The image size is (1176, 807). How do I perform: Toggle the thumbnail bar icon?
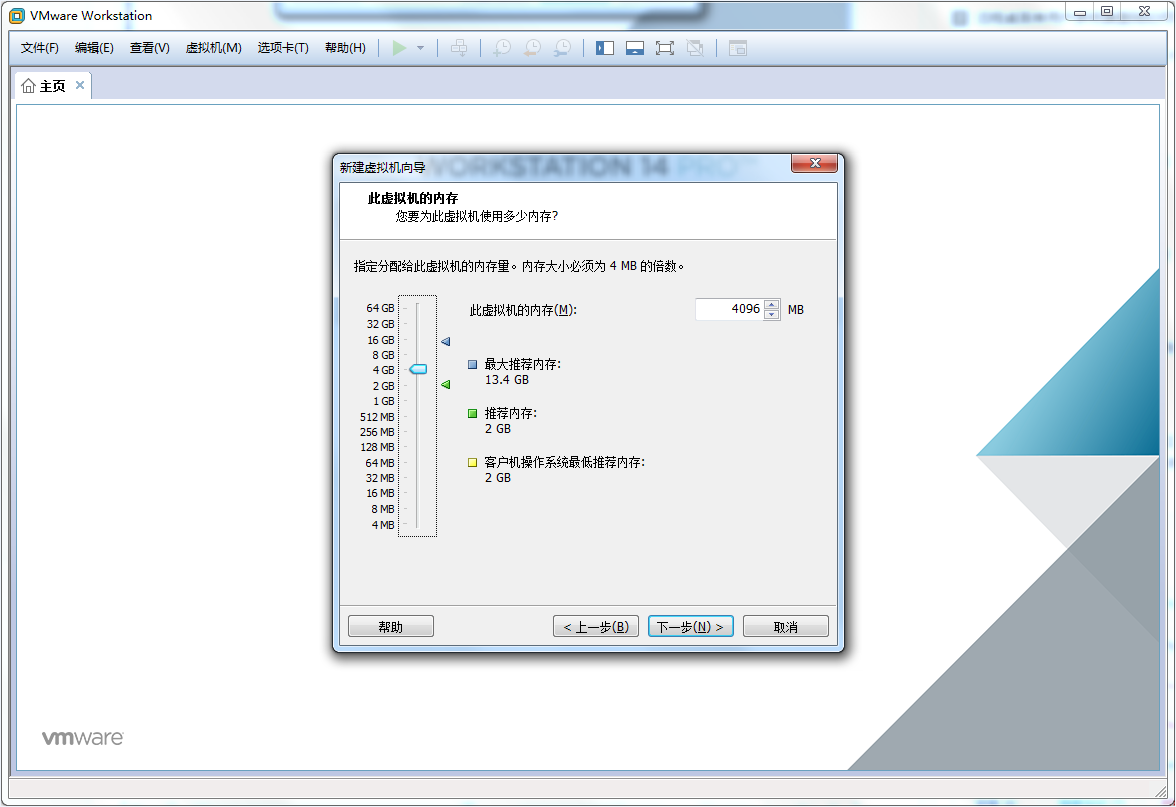[635, 48]
